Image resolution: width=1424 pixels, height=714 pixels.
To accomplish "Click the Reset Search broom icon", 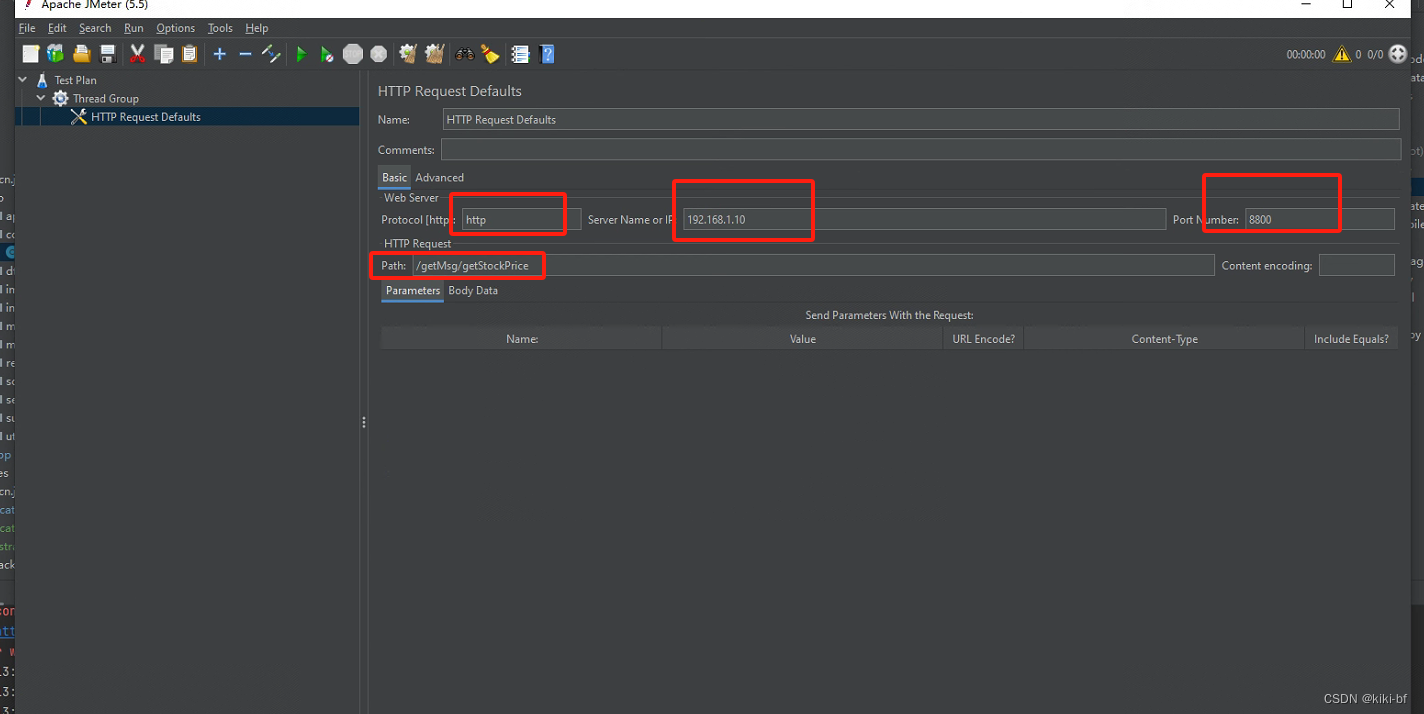I will [x=490, y=54].
